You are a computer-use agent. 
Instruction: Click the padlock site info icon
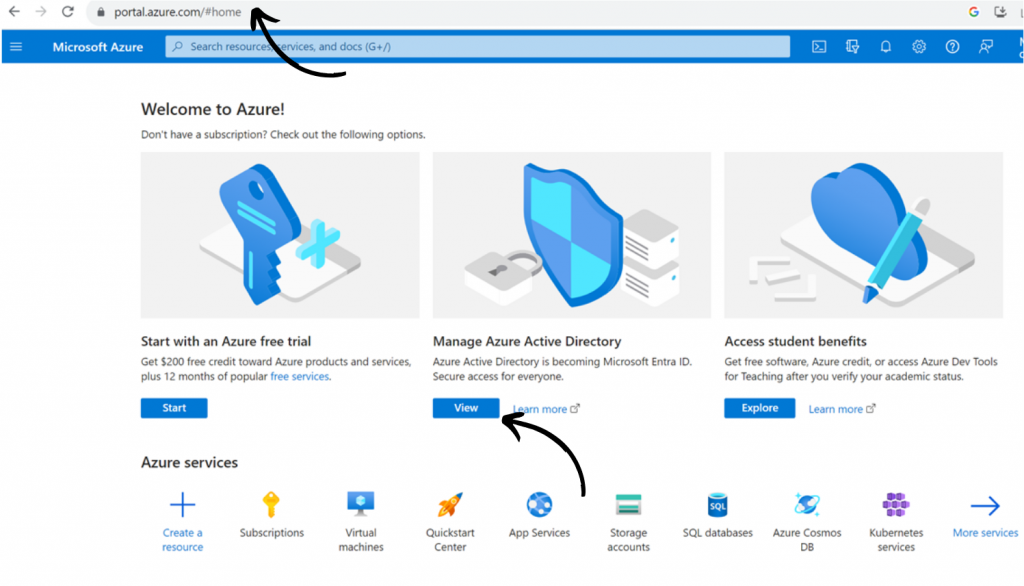coord(101,12)
